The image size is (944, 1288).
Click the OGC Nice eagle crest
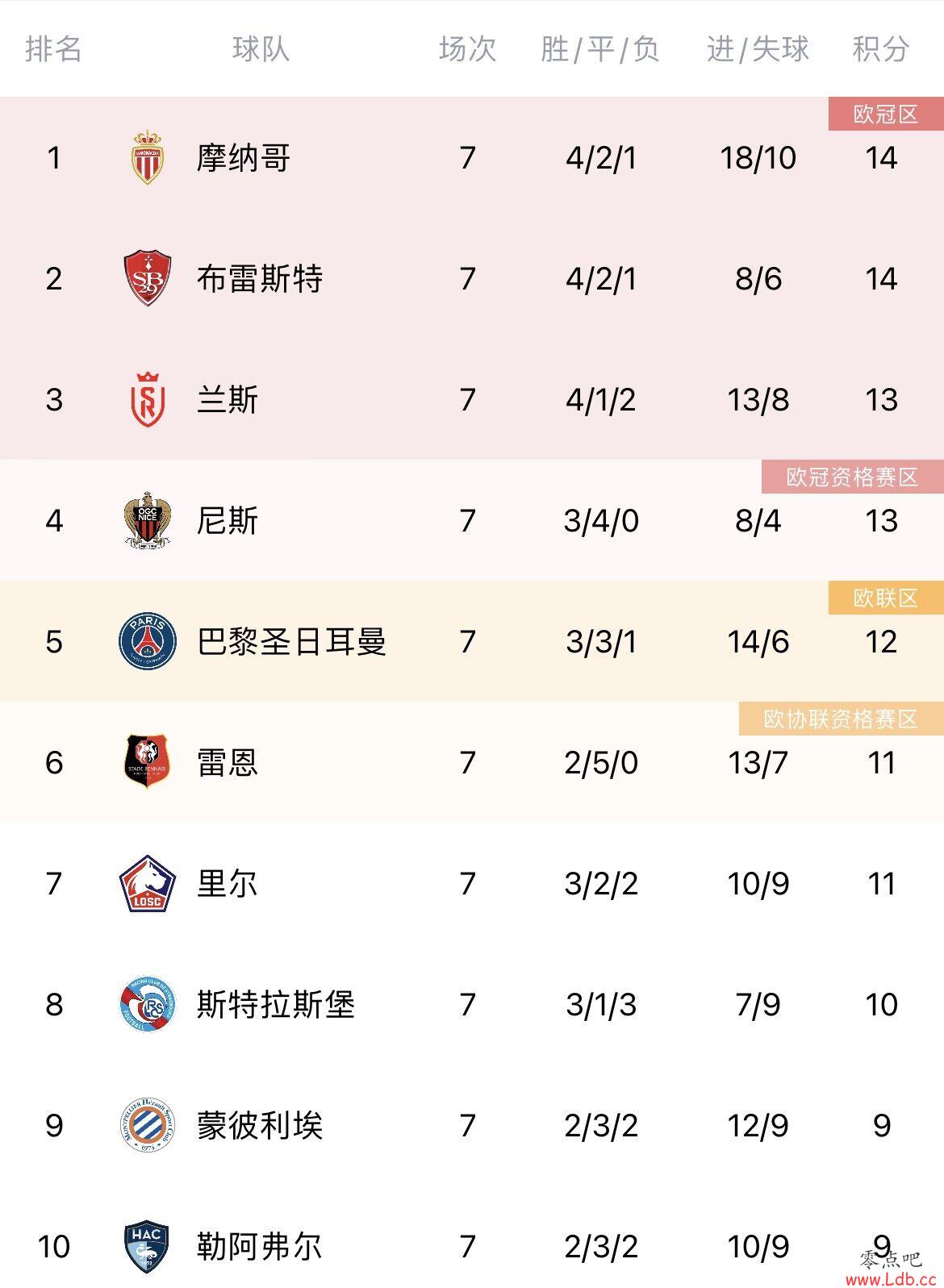(148, 520)
